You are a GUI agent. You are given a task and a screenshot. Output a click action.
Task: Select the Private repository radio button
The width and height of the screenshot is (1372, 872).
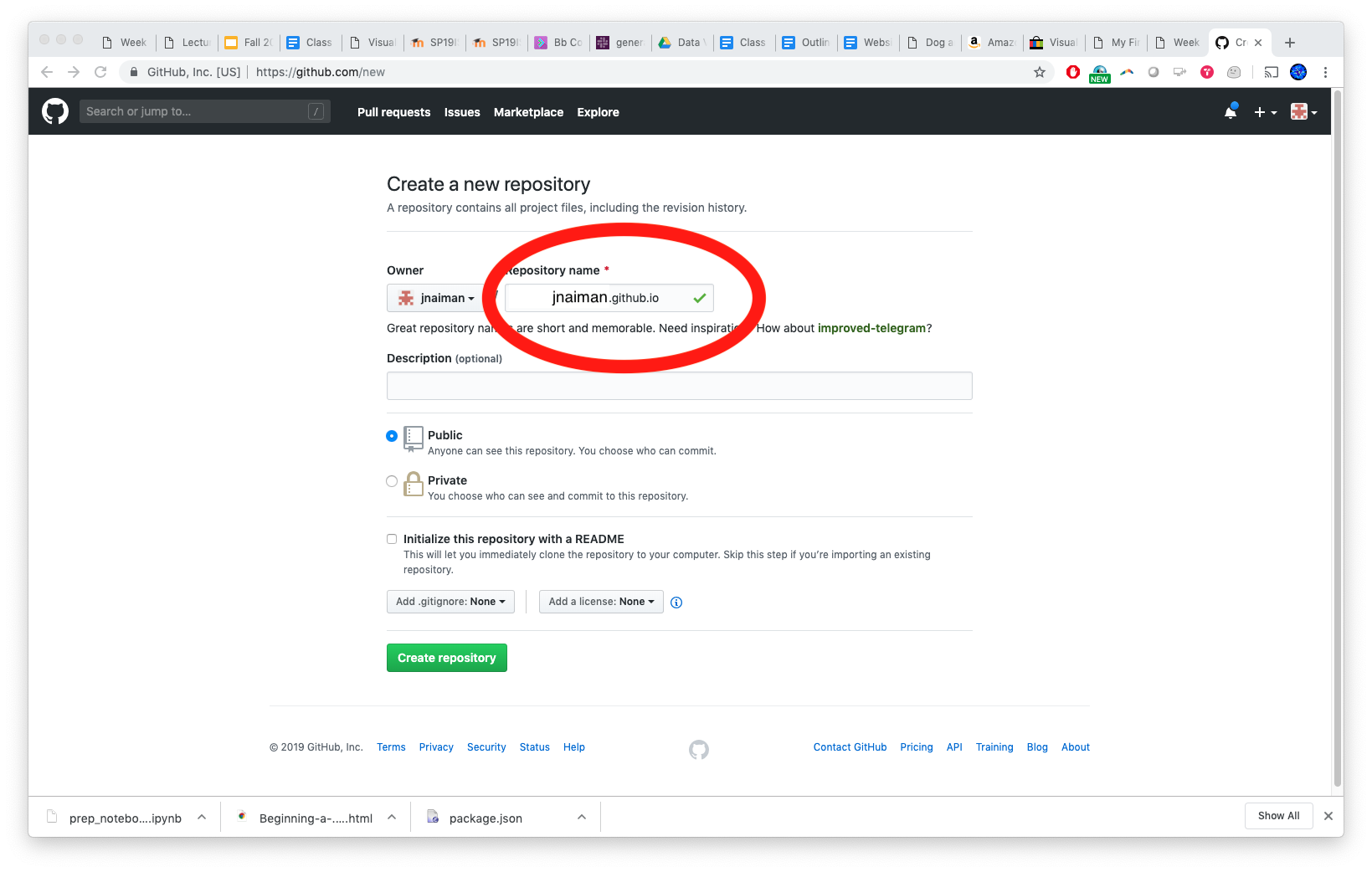[392, 481]
